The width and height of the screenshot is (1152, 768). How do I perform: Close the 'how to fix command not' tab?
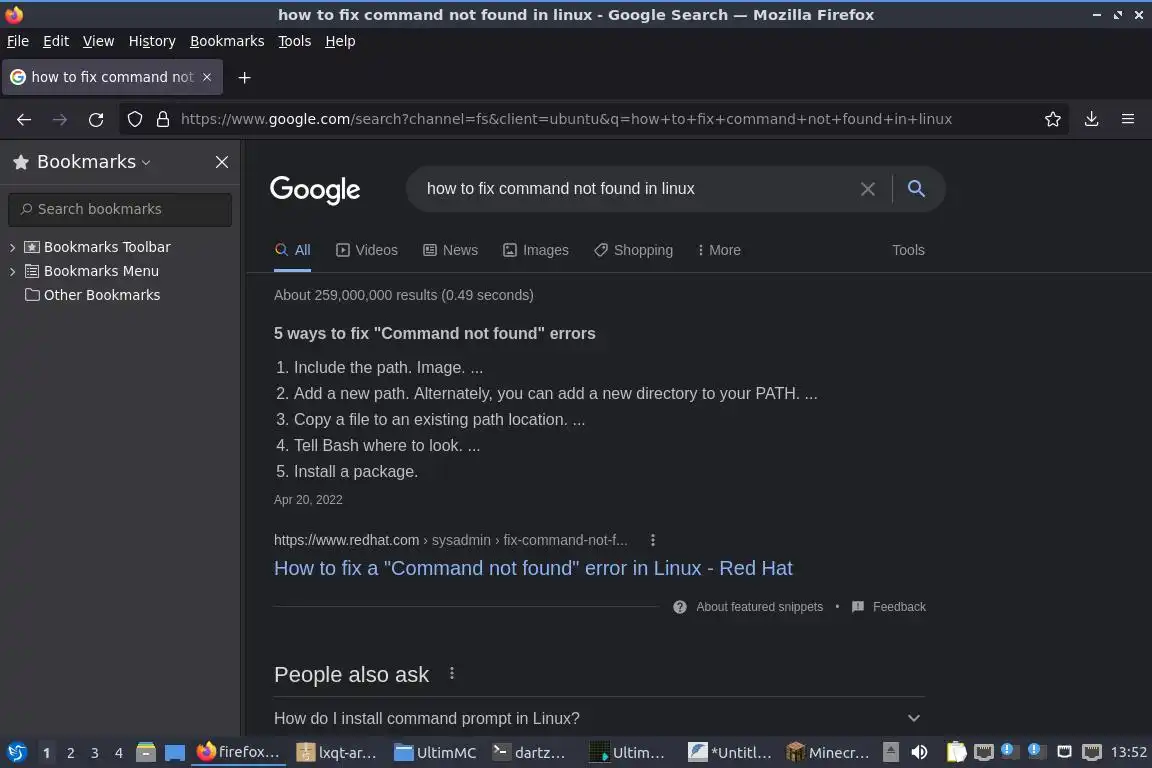pyautogui.click(x=207, y=77)
